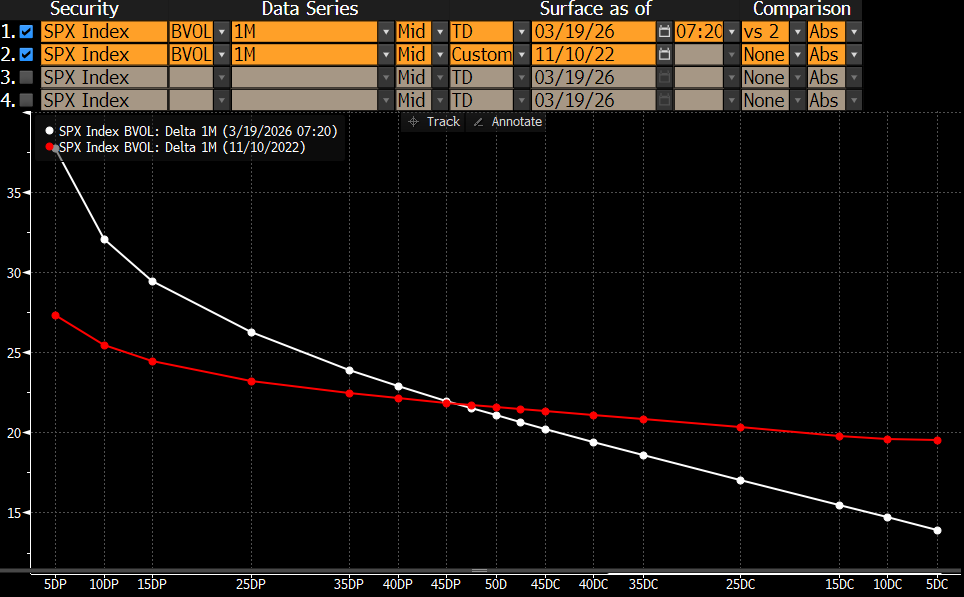Open row 2 Abs dropdown

point(853,54)
